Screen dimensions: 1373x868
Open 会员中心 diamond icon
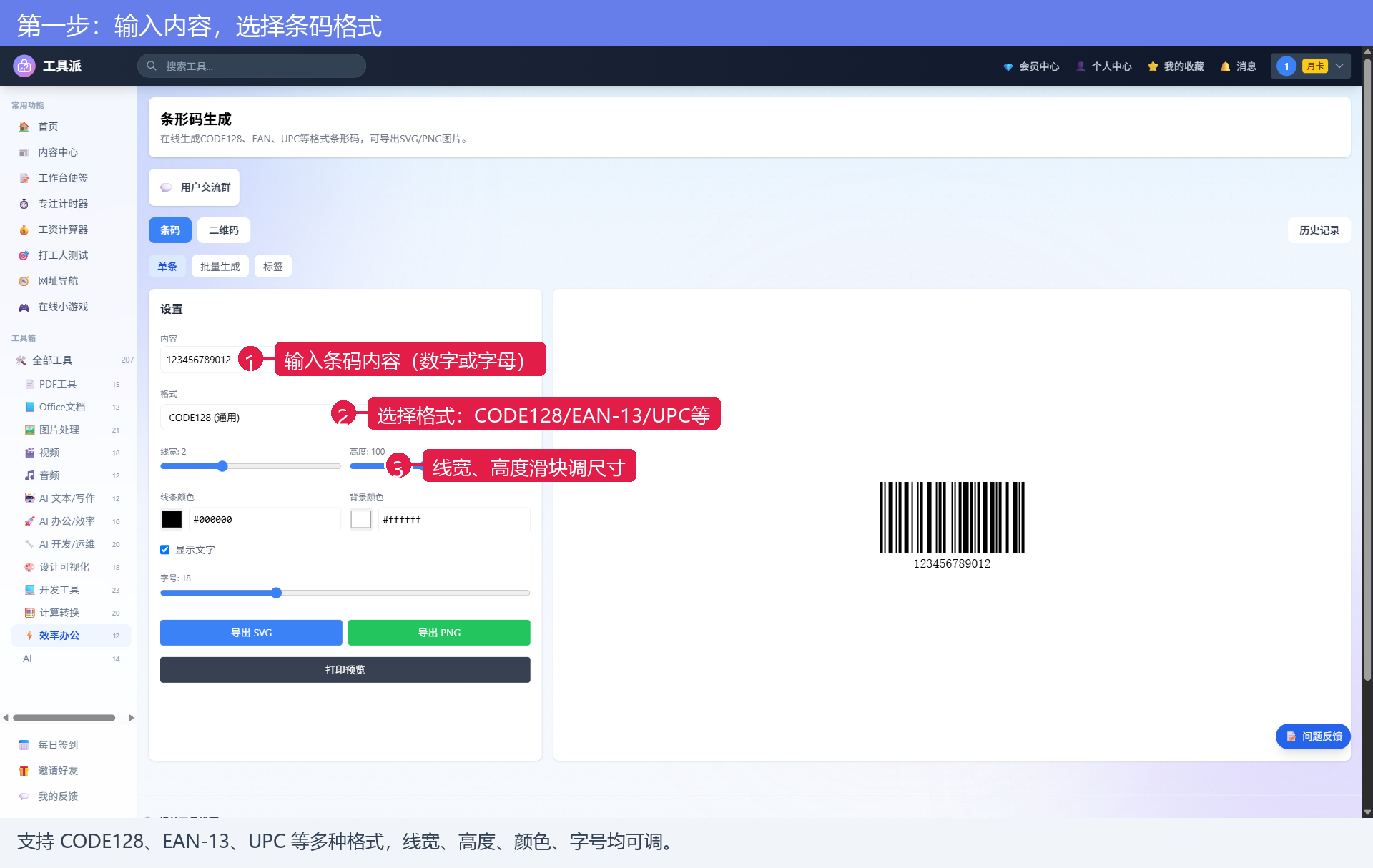1008,66
